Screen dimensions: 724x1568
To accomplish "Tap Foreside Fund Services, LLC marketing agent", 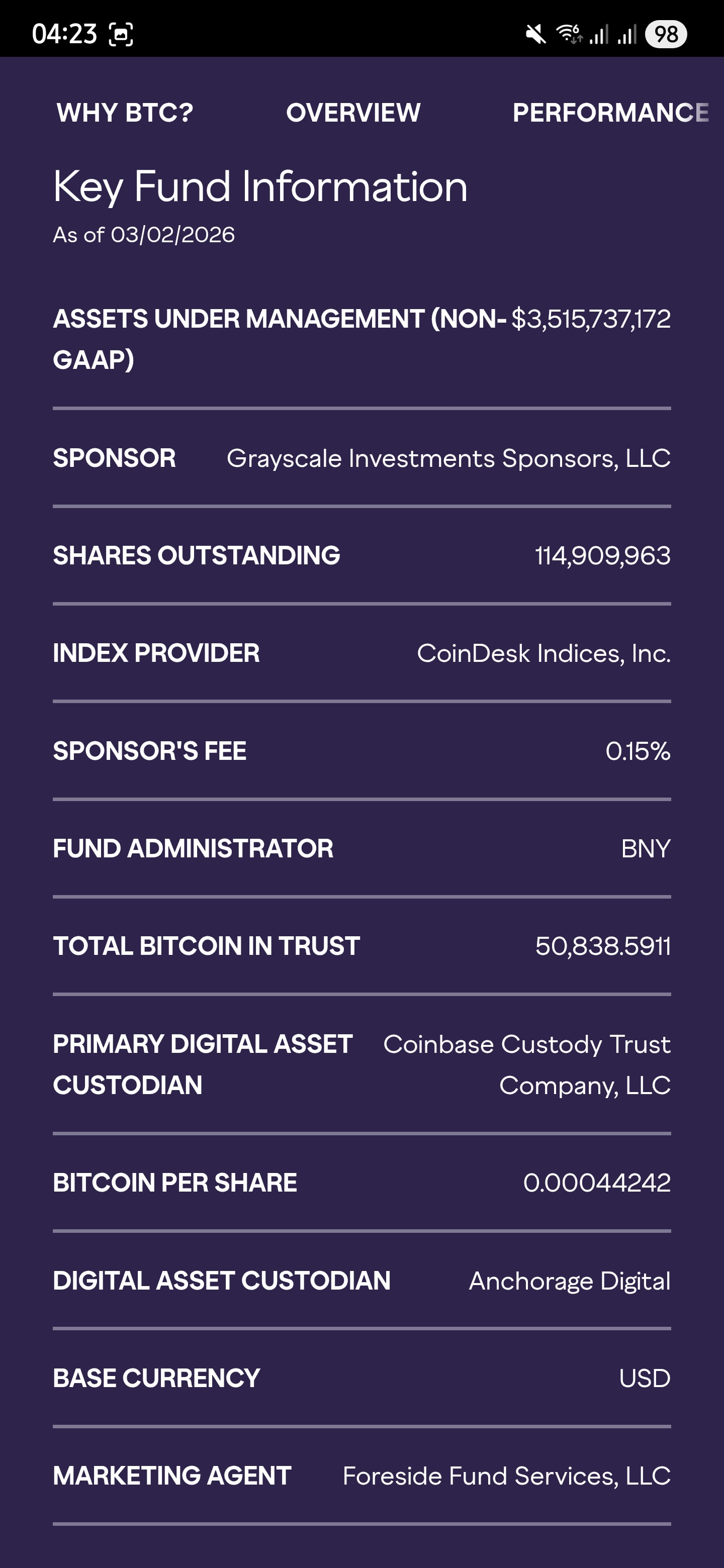I will pos(506,1476).
